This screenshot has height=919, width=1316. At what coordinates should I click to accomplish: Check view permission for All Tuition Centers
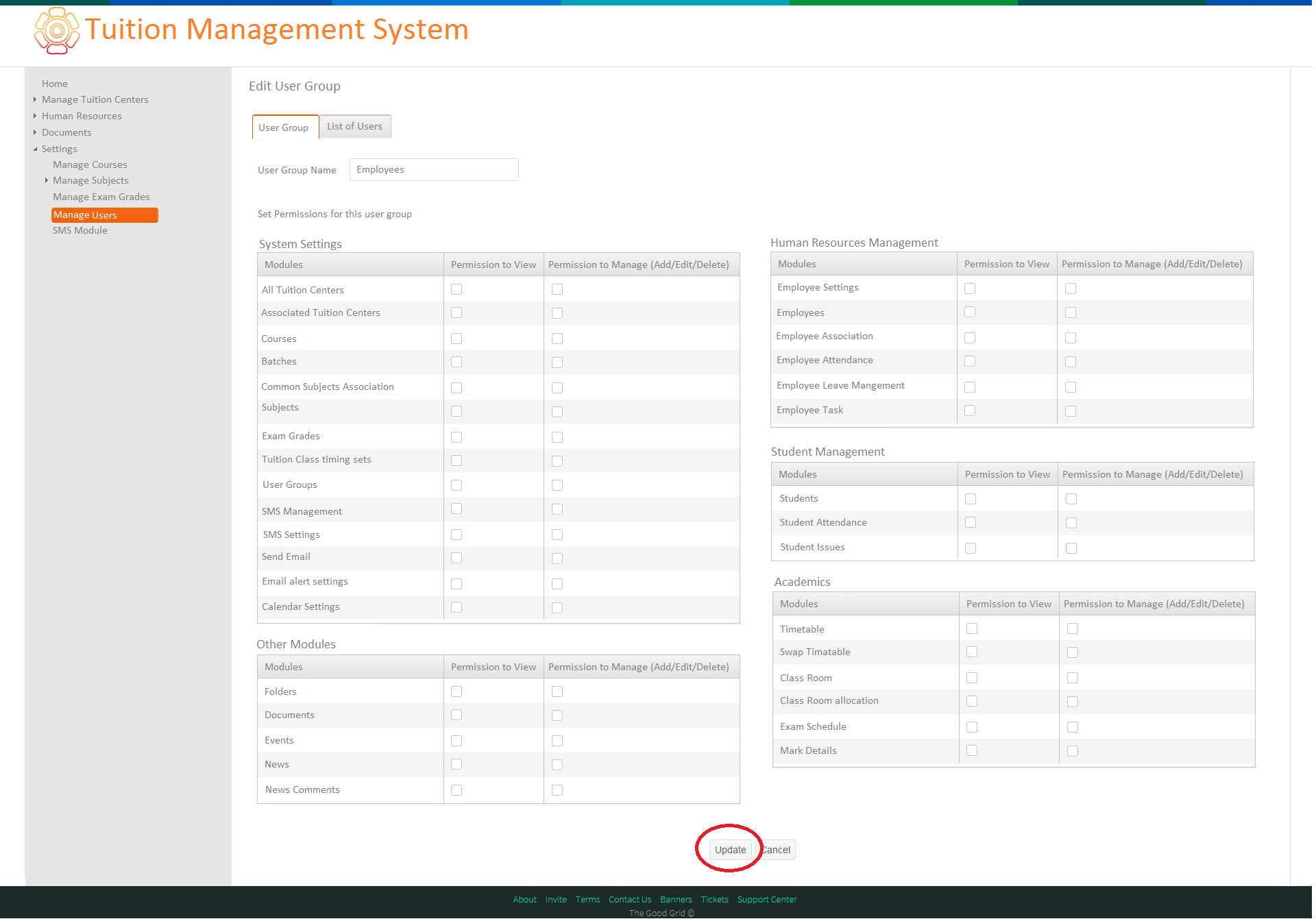[x=456, y=290]
